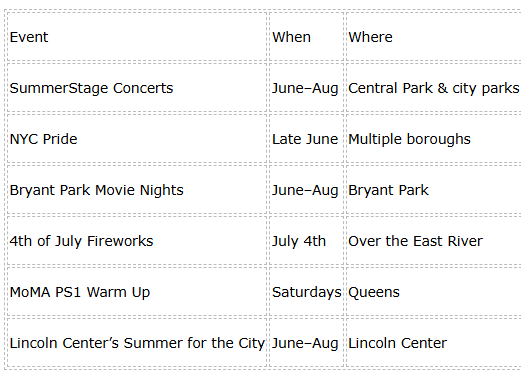The image size is (521, 374).
Task: Click the When column header
Action: pos(306,37)
